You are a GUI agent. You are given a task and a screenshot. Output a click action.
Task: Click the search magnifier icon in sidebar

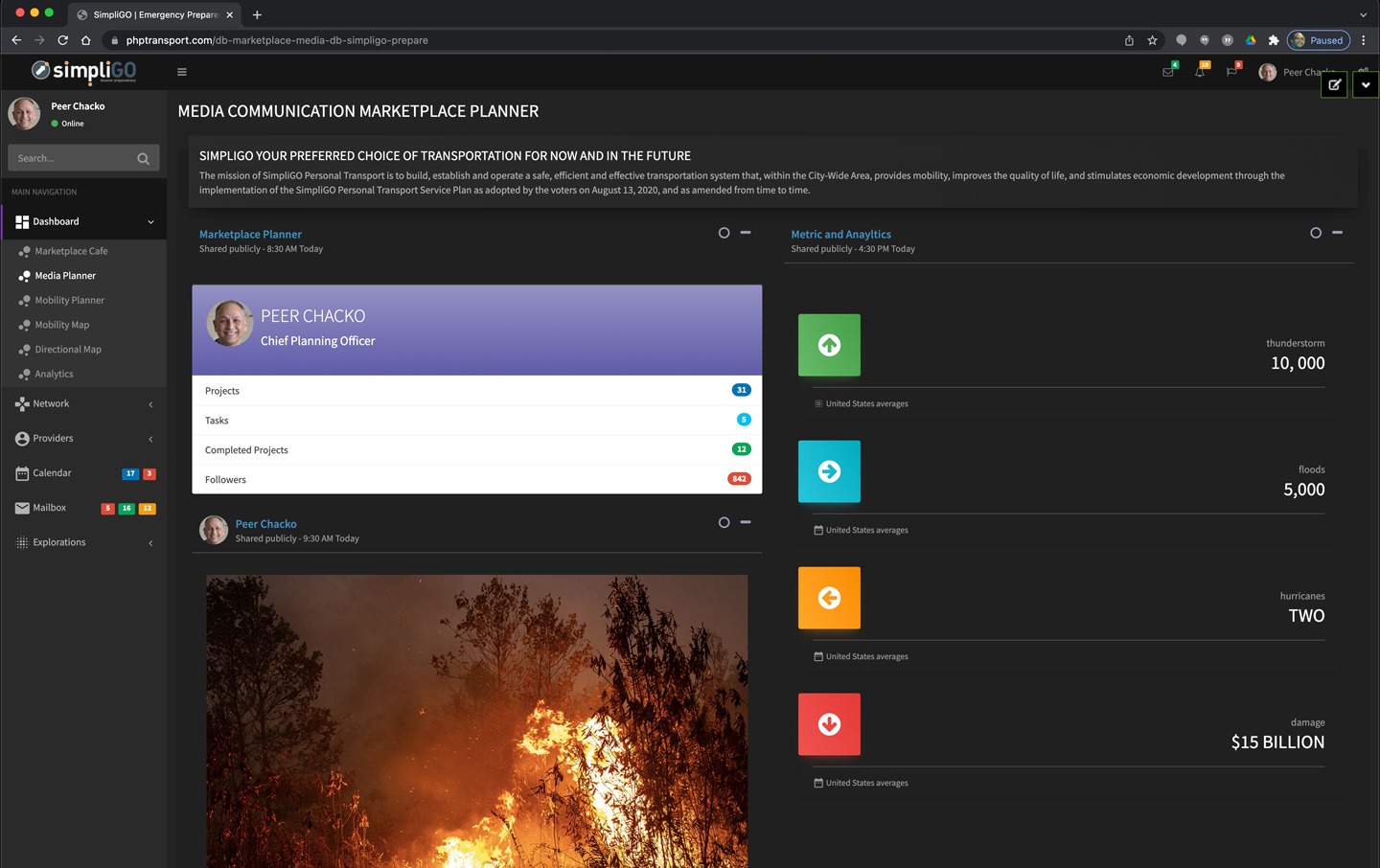point(144,158)
